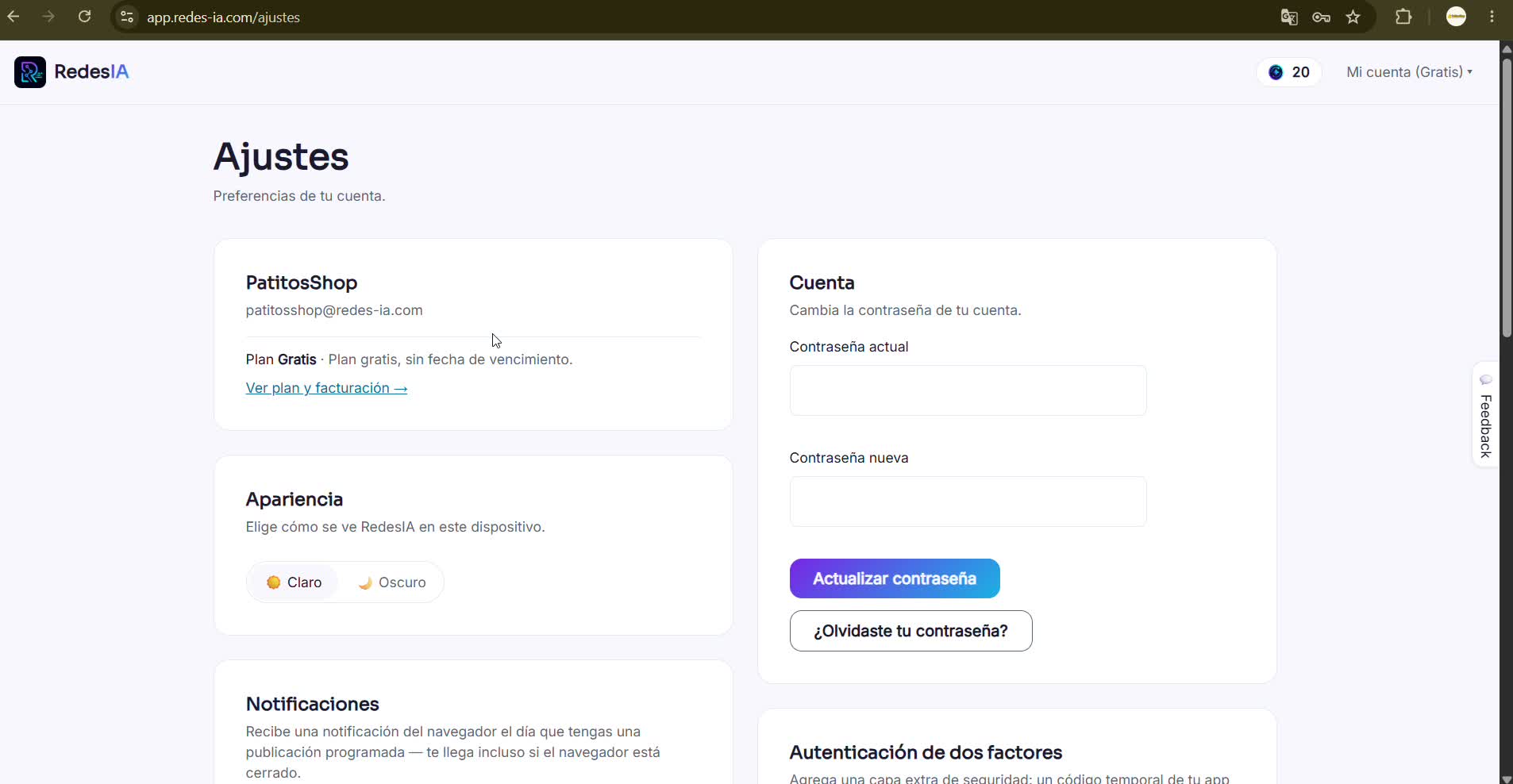Image resolution: width=1513 pixels, height=784 pixels.
Task: Click the Actualizar contraseña button
Action: coord(895,578)
